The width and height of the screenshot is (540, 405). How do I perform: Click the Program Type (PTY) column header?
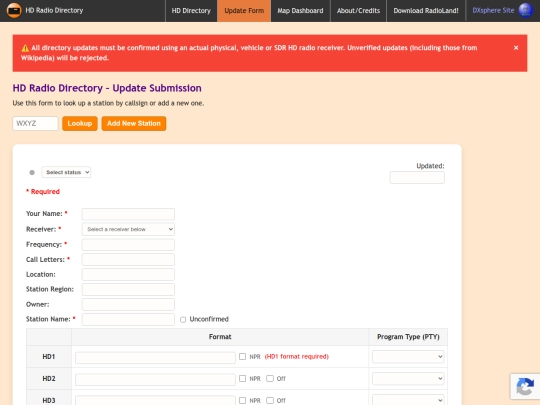point(408,337)
